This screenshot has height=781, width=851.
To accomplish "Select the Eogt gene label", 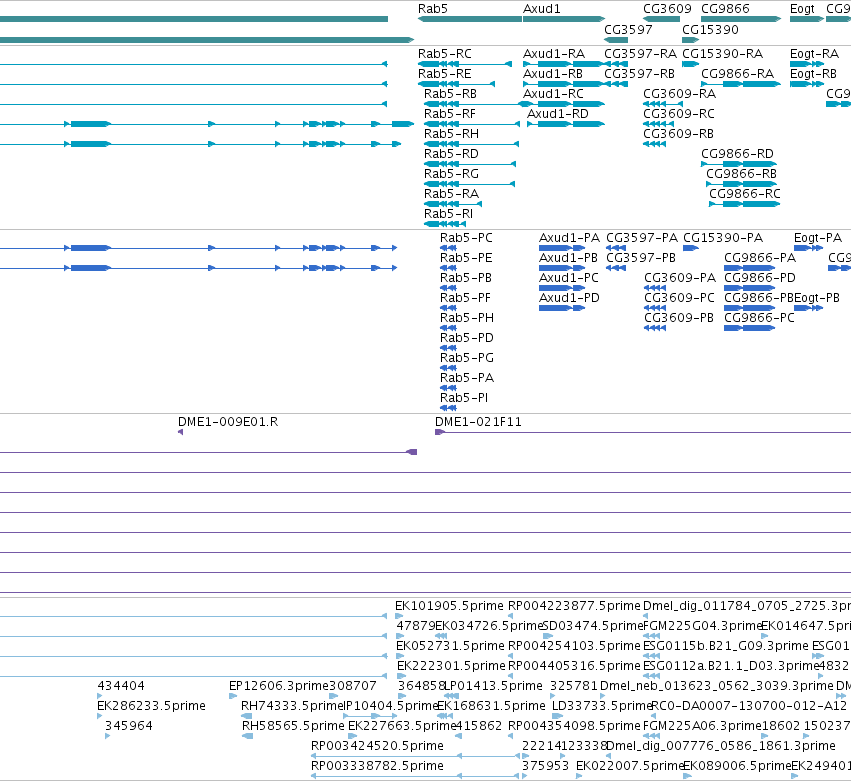I will (x=802, y=9).
